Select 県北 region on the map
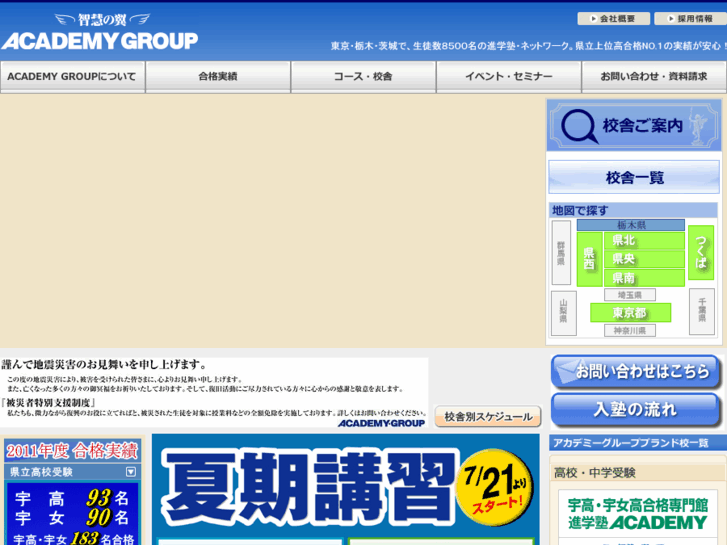Viewport: 727px width, 545px height. click(x=644, y=240)
